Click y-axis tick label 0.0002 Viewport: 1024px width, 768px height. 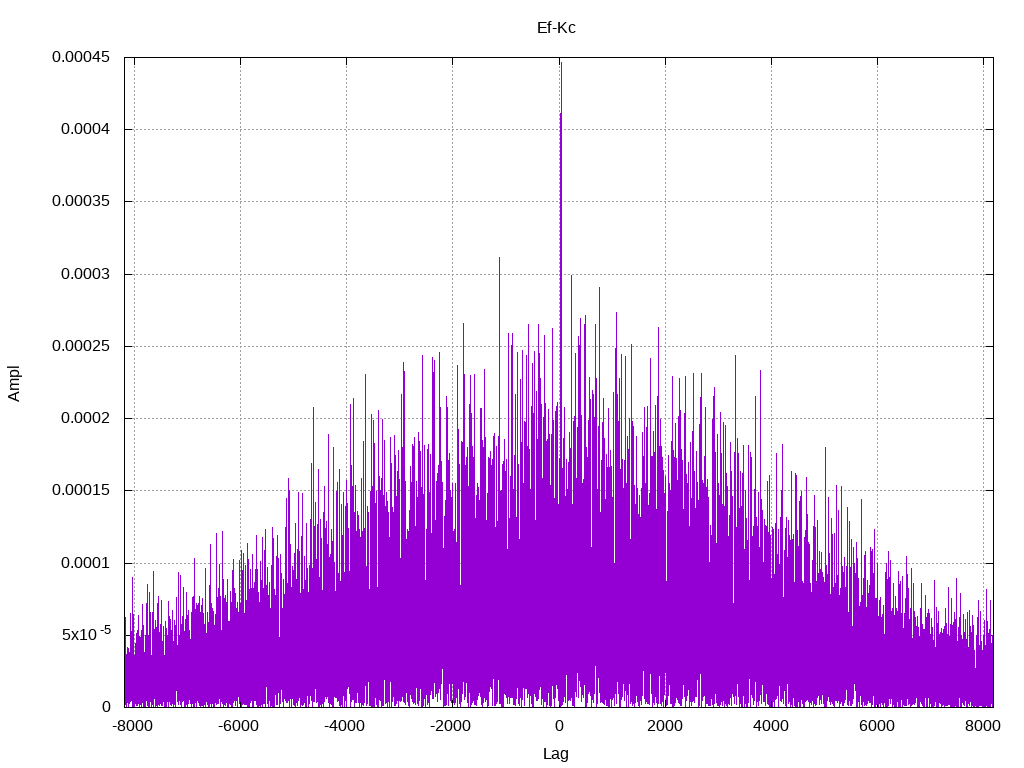(x=86, y=418)
